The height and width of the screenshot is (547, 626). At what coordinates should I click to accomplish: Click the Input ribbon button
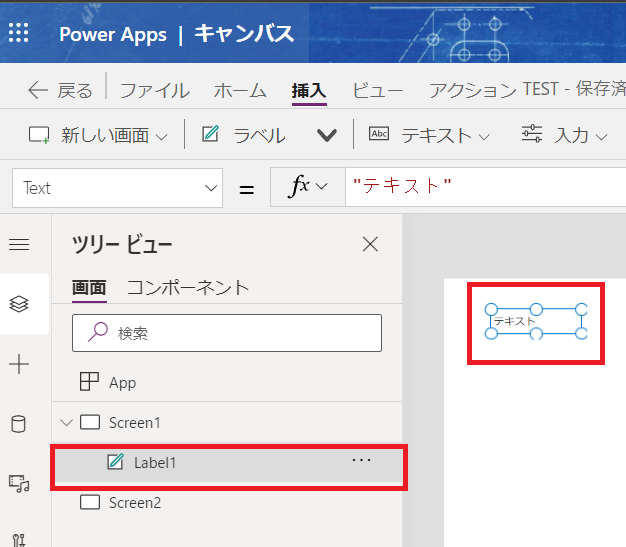(565, 135)
